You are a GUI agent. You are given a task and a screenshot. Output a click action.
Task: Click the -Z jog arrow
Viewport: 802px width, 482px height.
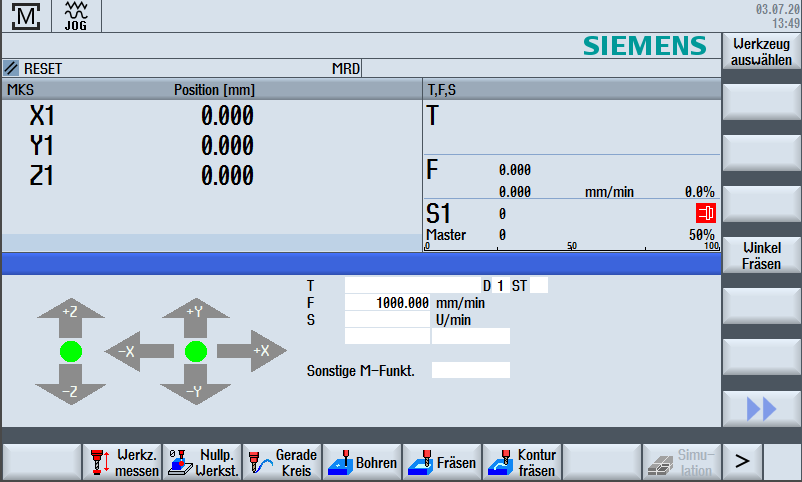point(71,385)
